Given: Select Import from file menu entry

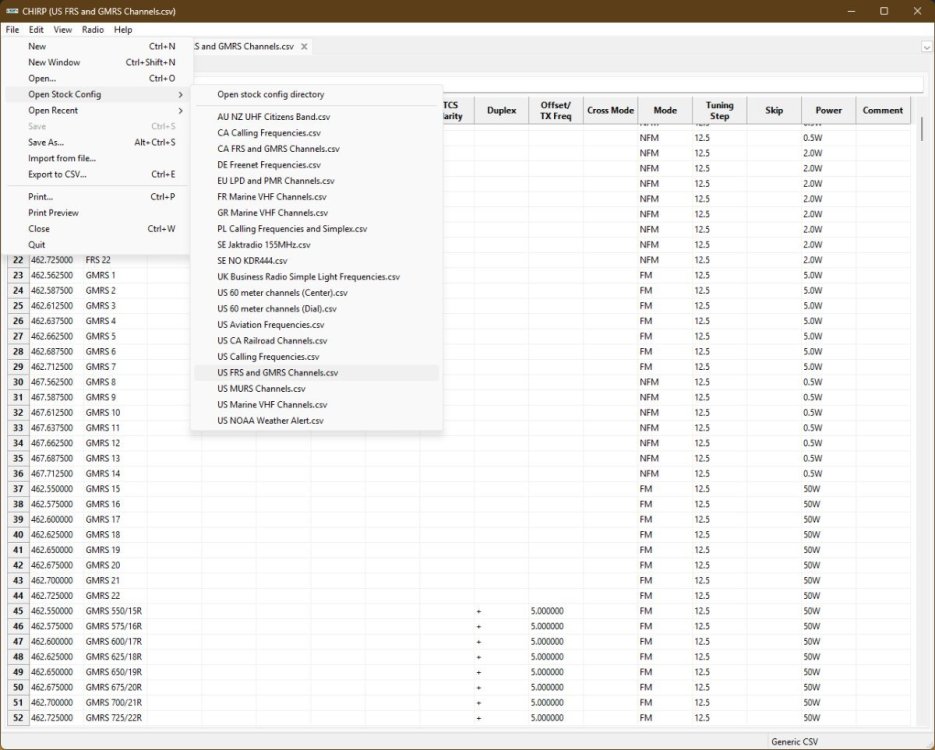Looking at the screenshot, I should [x=62, y=158].
